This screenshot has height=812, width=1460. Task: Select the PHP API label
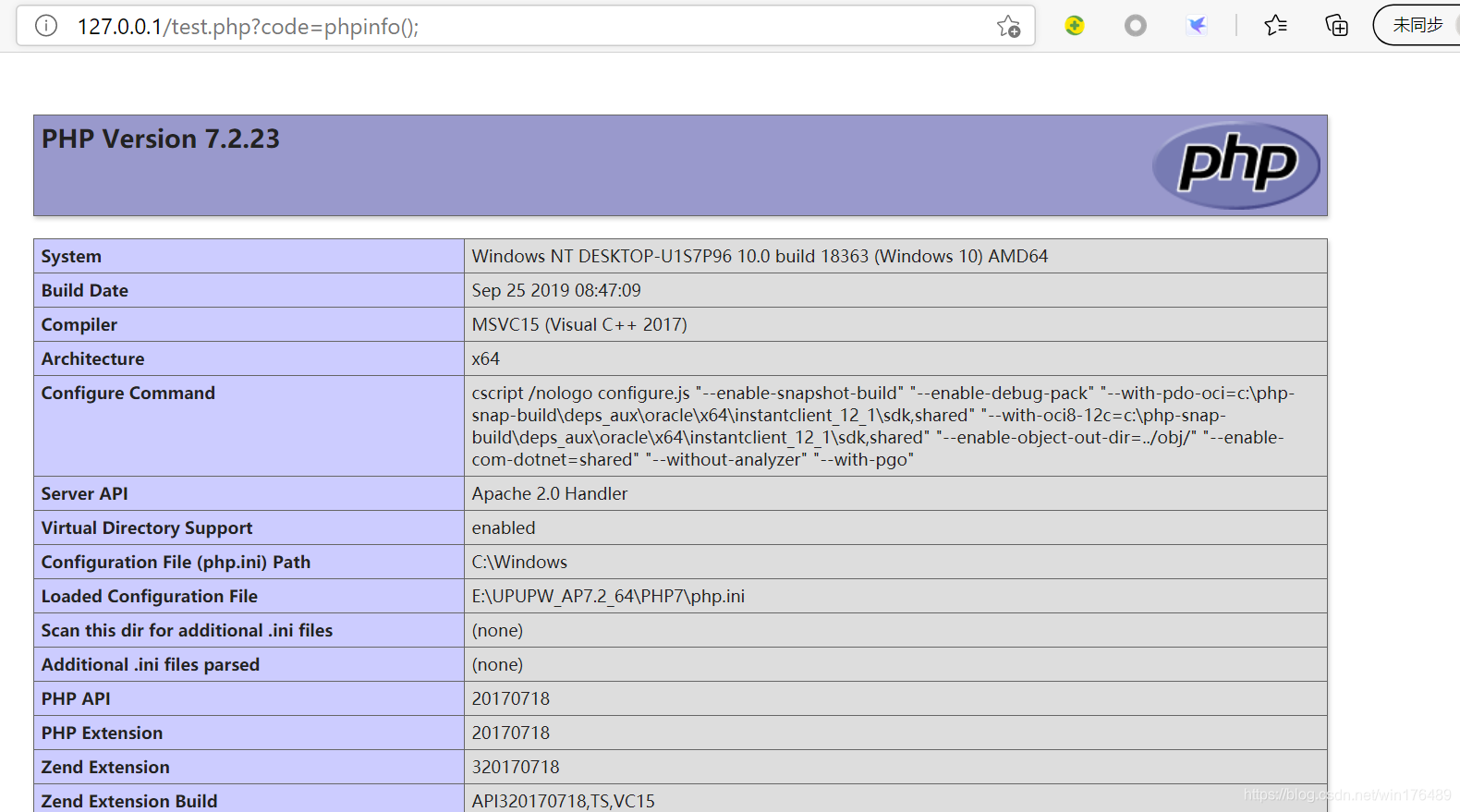tap(76, 699)
